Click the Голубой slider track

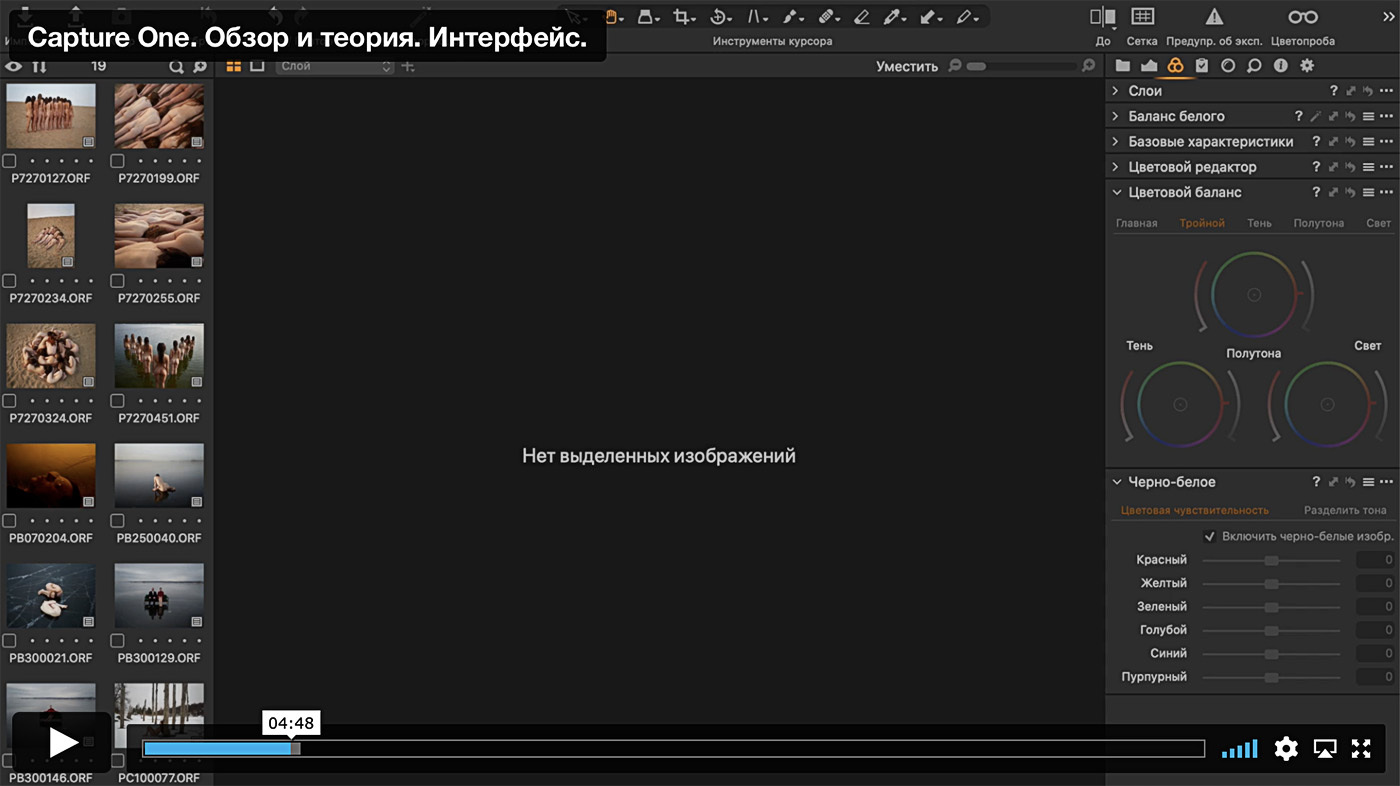[1271, 630]
